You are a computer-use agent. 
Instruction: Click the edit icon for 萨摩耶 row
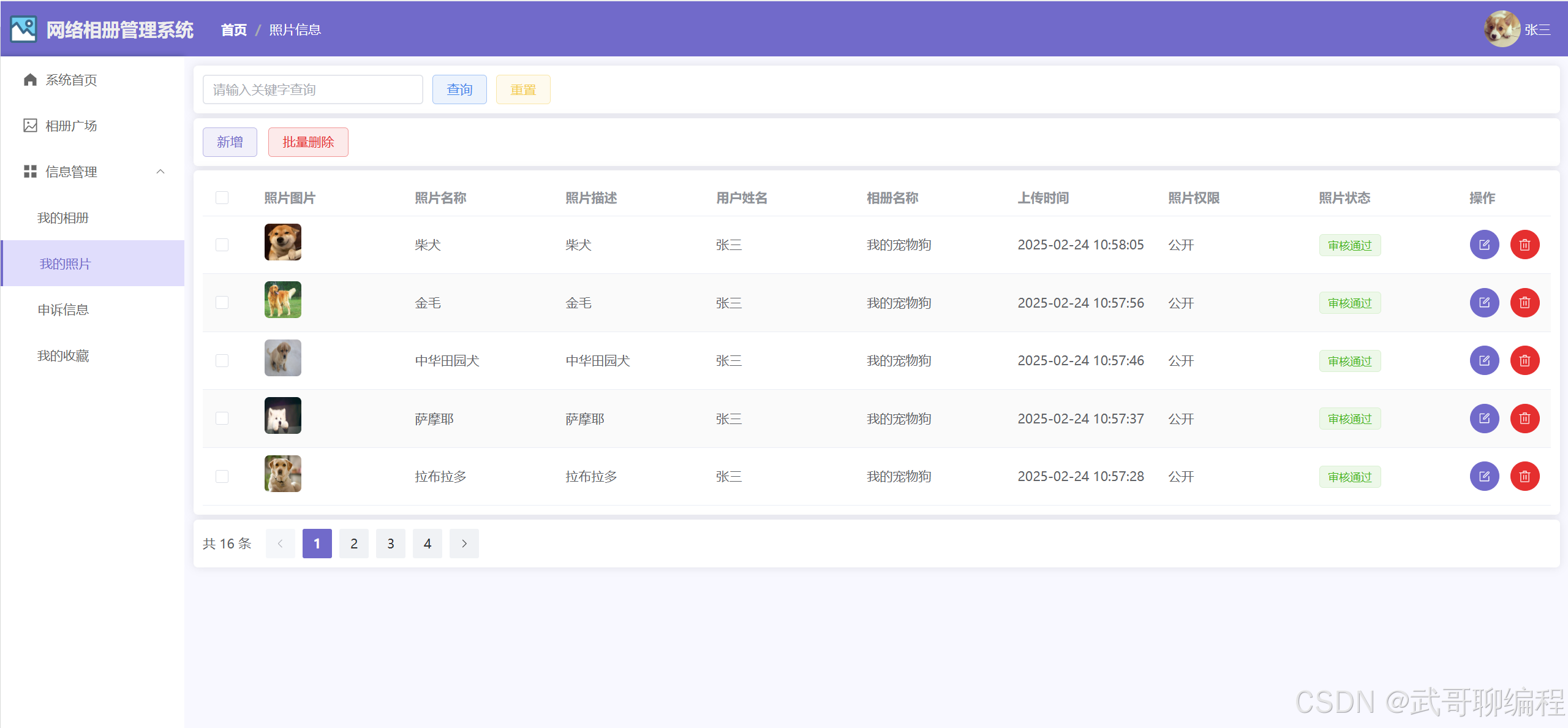[1483, 419]
